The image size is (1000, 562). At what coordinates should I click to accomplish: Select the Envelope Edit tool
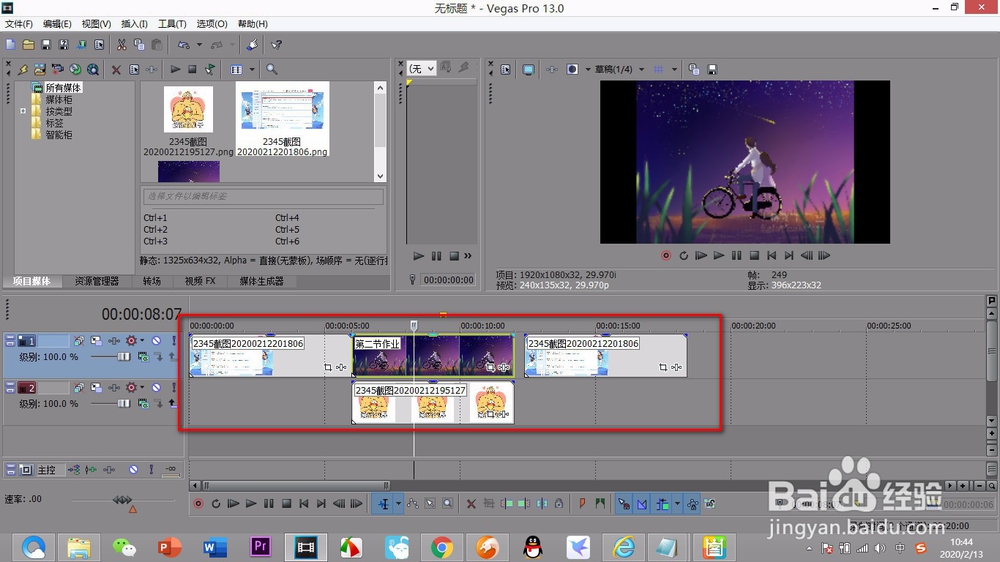click(x=413, y=504)
